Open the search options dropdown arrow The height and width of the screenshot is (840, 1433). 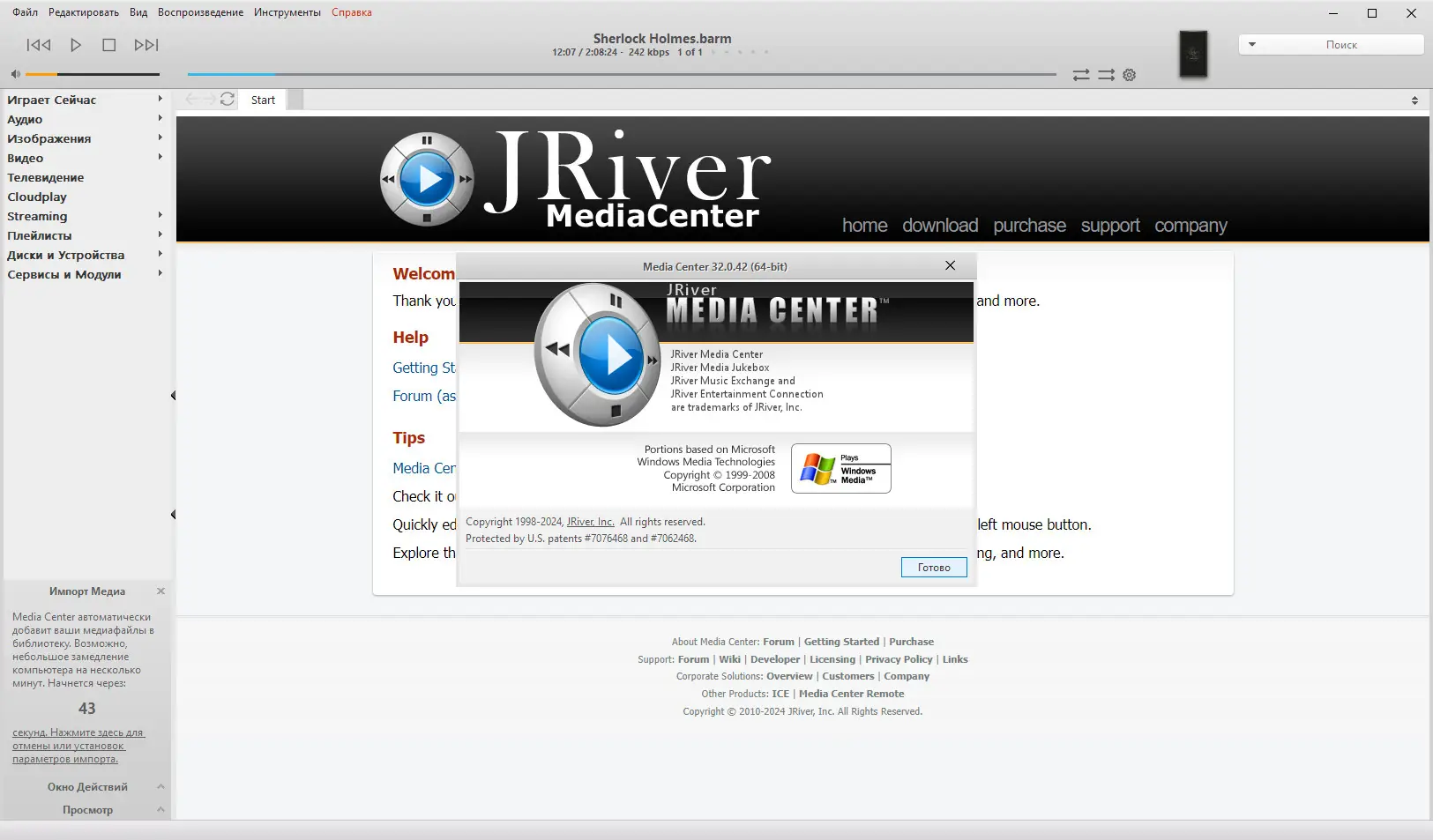[1251, 44]
